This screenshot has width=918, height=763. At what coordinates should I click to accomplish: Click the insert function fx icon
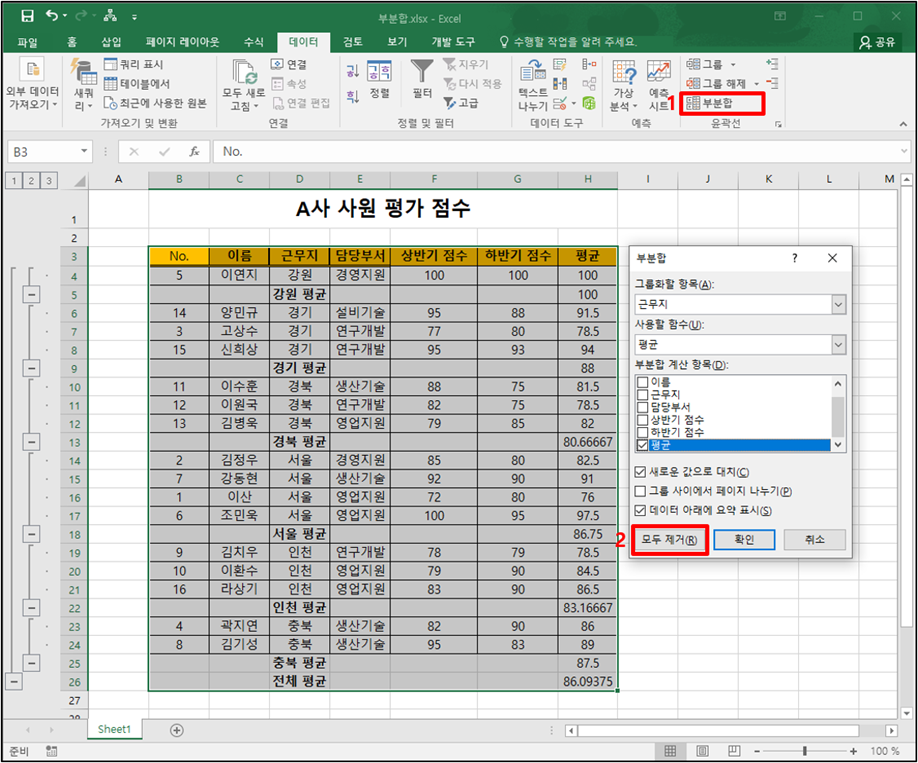point(194,152)
